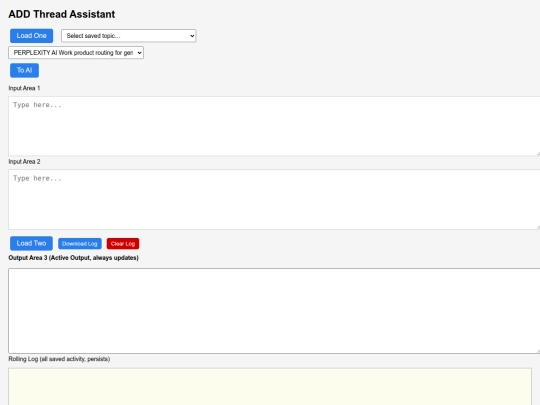Clear the rolling log
The width and height of the screenshot is (540, 405).
pyautogui.click(x=123, y=243)
